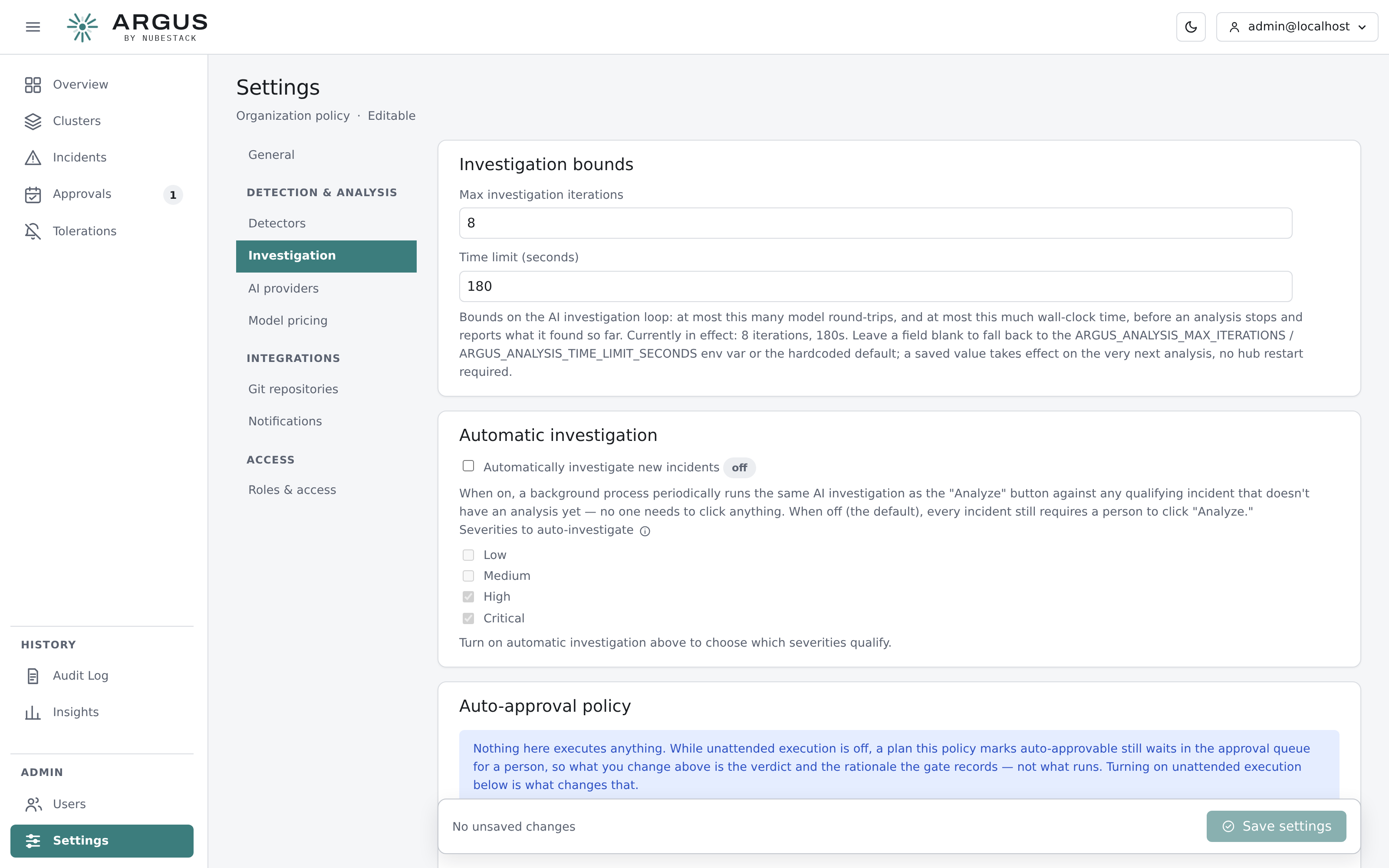This screenshot has height=868, width=1389.
Task: Click the Investigation bounds heading
Action: click(x=546, y=165)
